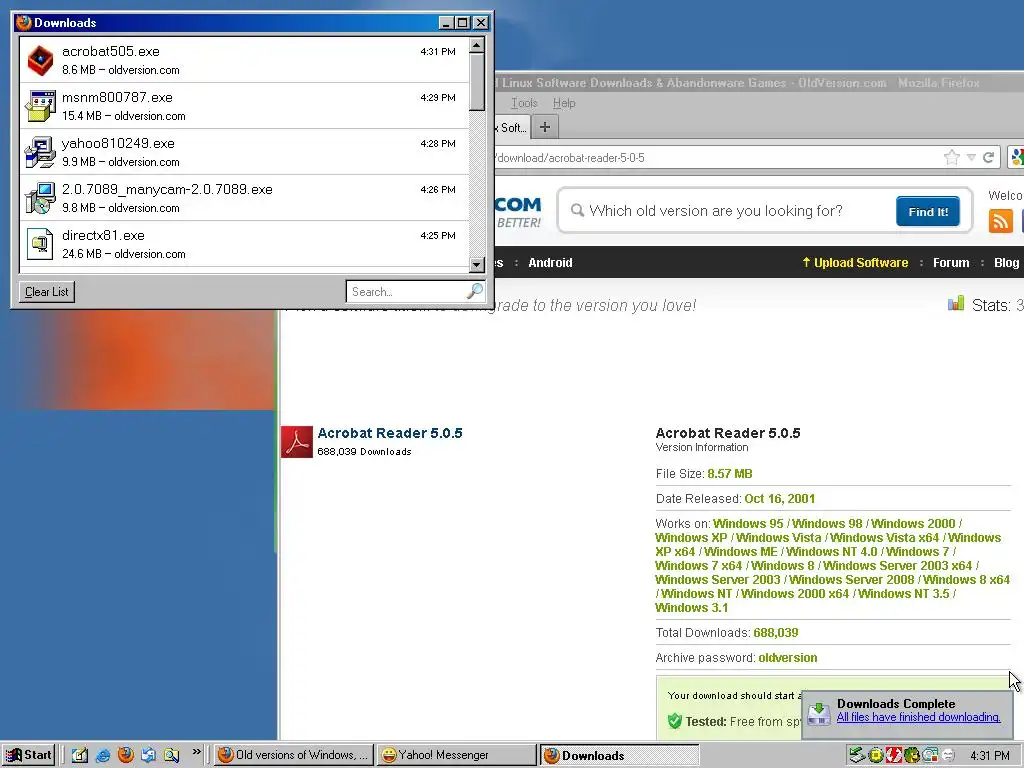
Task: Click the Windows 95 compatibility link
Action: coord(748,524)
